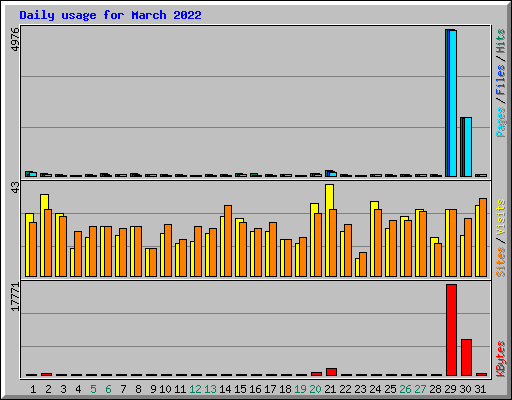Click day label 19 on x-axis

(x=300, y=389)
